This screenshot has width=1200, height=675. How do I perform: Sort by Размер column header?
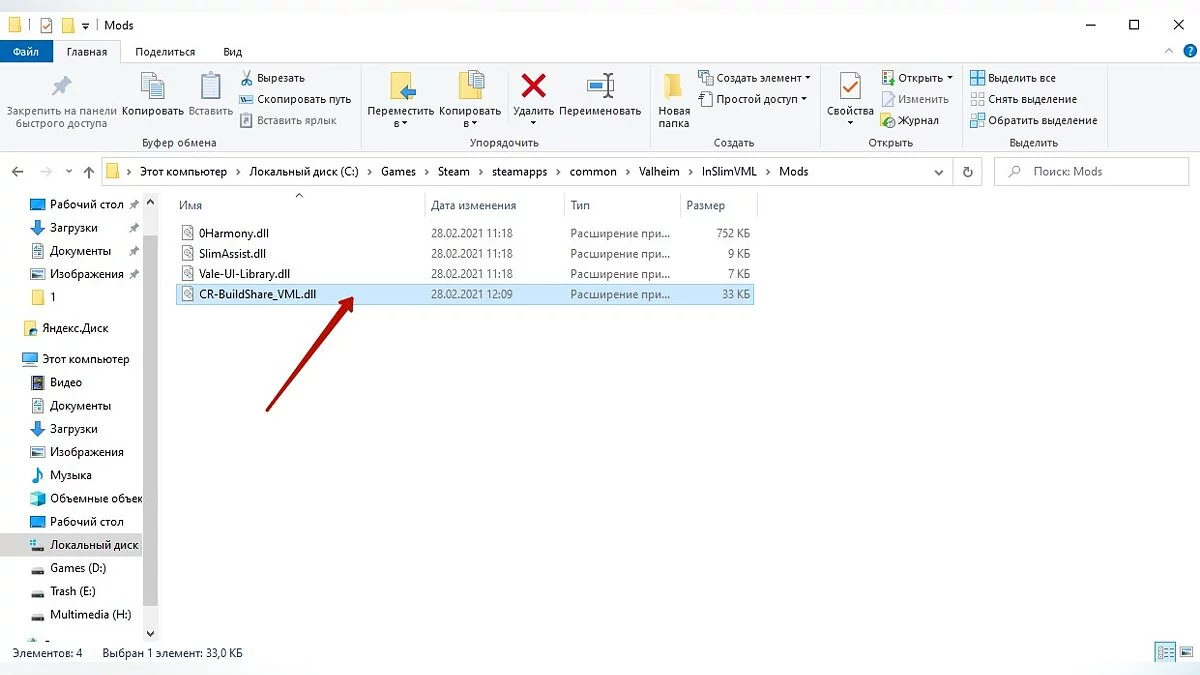tap(705, 205)
